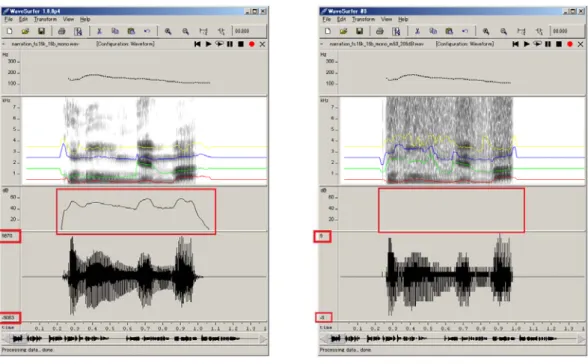Open file icon in left WaveSurfer window
588x364 pixels.
tap(25, 31)
